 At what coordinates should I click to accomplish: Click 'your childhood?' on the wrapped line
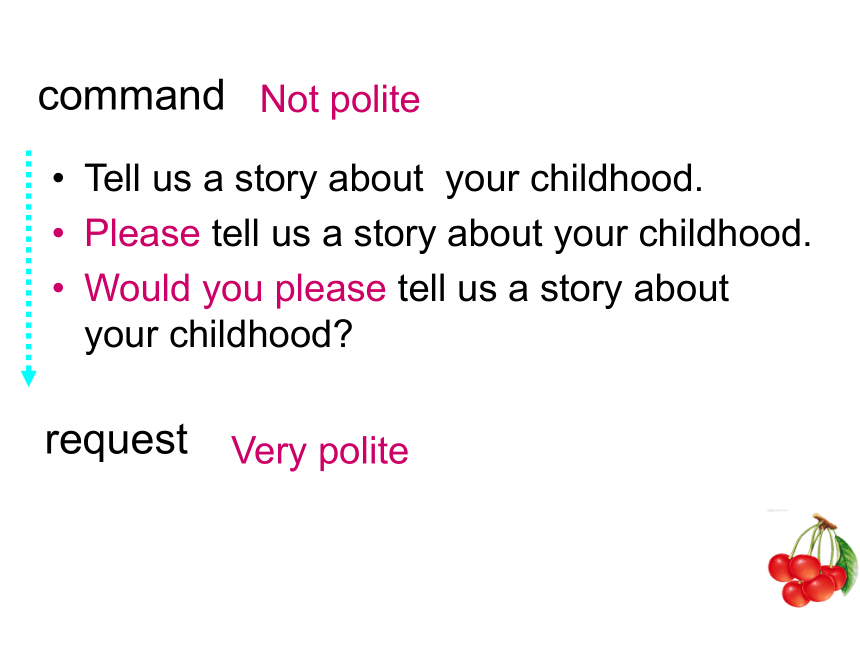[x=218, y=335]
